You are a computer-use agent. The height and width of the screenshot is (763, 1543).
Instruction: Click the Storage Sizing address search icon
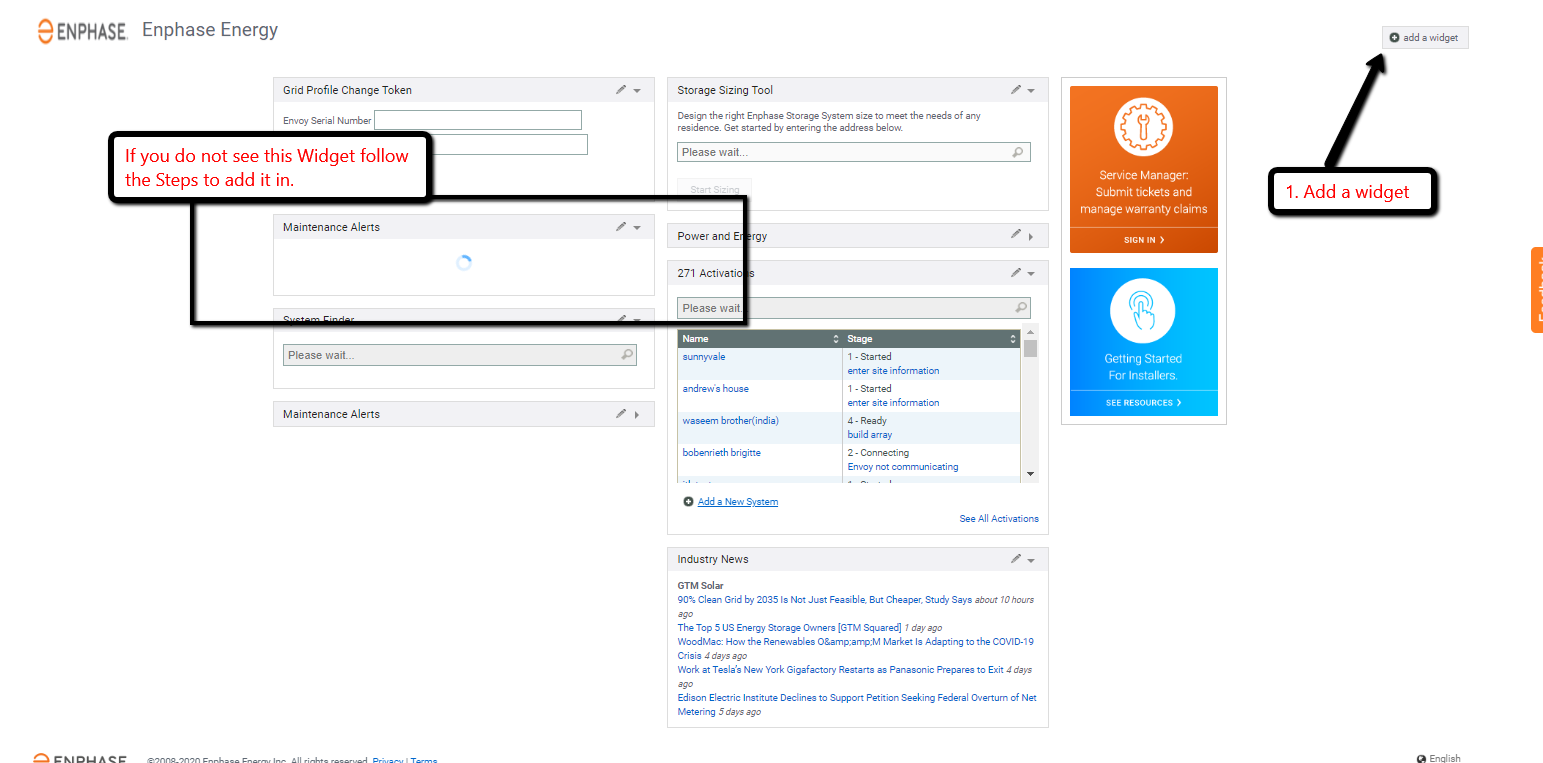1018,152
